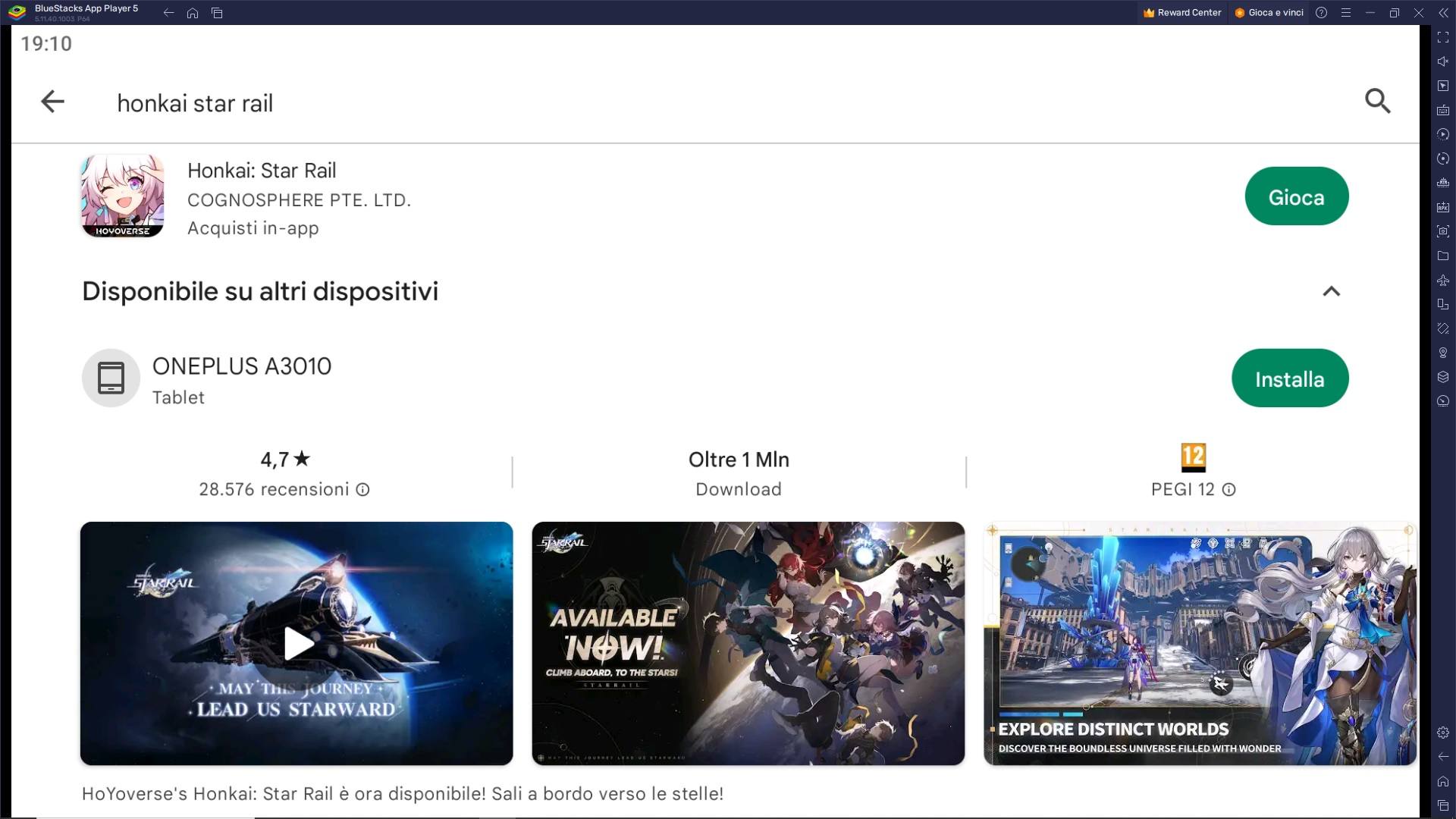This screenshot has width=1456, height=819.
Task: Click title bar recent apps icon
Action: tap(217, 12)
